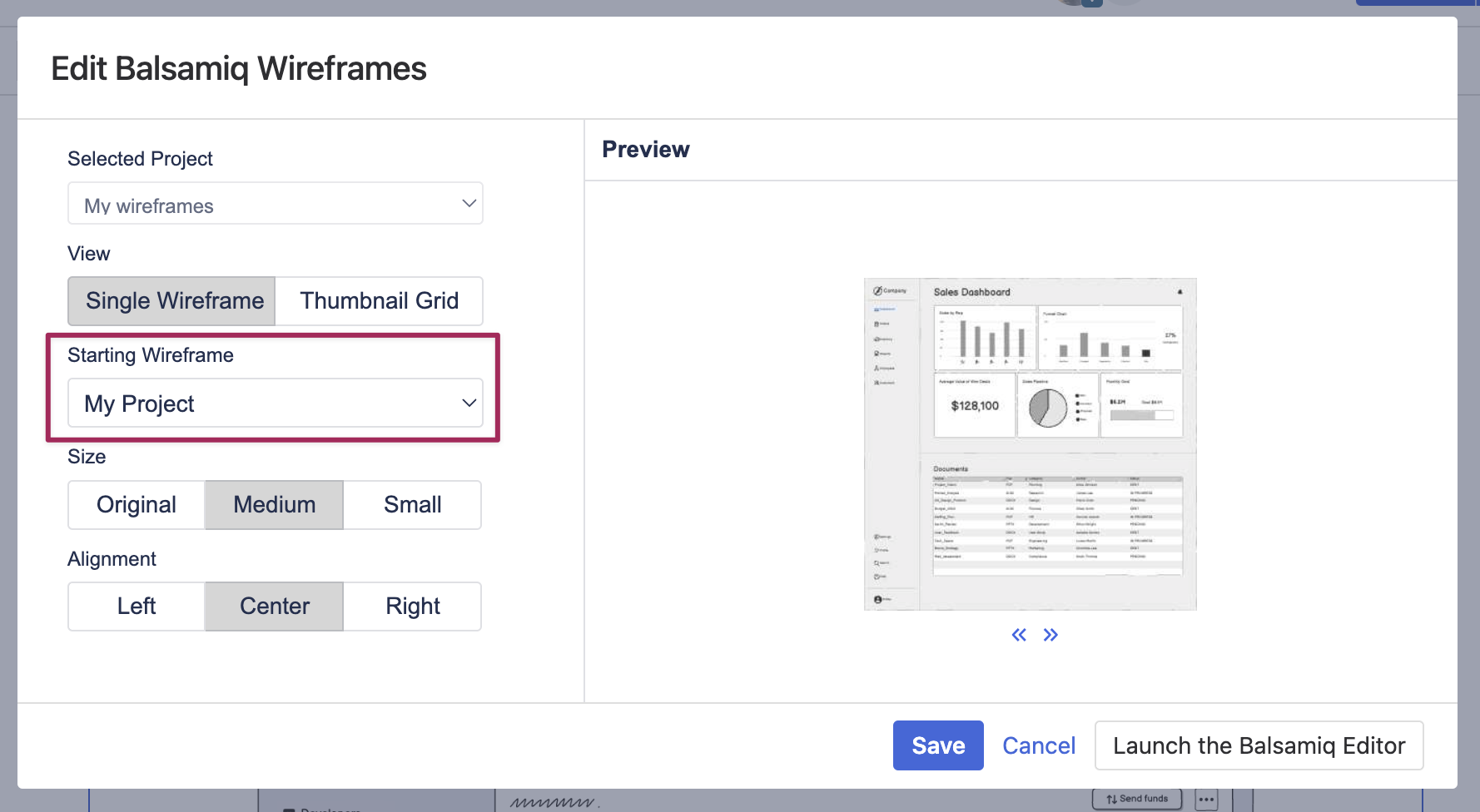Click Send funds in background page

[x=1137, y=799]
